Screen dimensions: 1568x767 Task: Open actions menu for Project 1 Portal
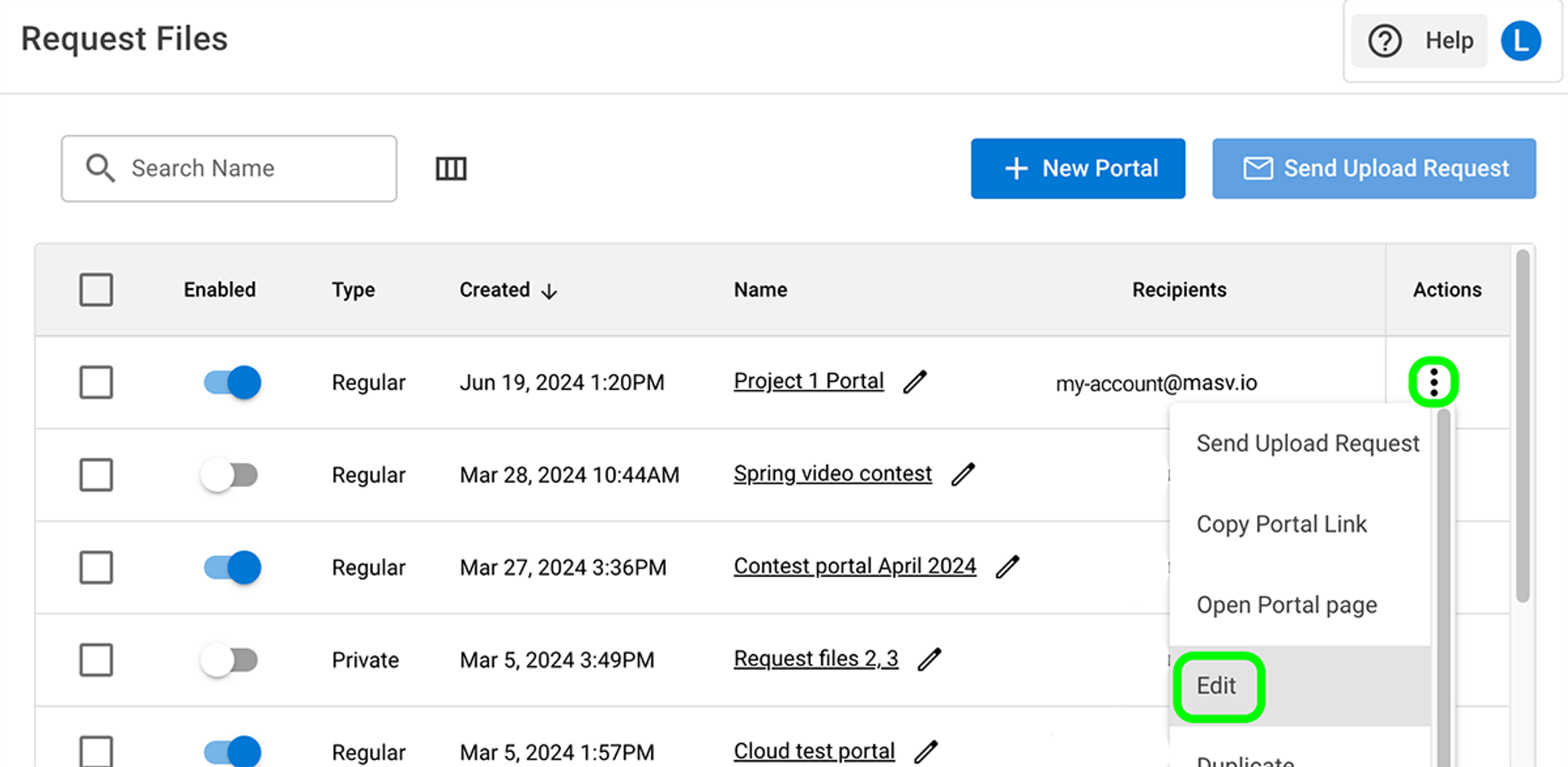[x=1433, y=383]
